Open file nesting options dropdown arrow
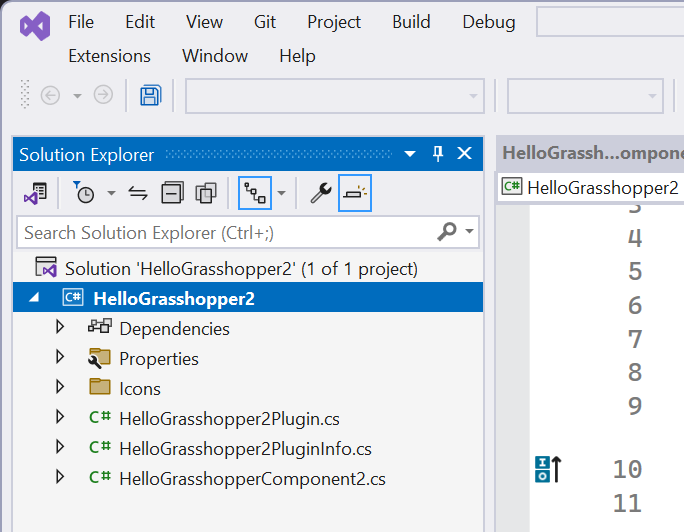 (x=282, y=193)
